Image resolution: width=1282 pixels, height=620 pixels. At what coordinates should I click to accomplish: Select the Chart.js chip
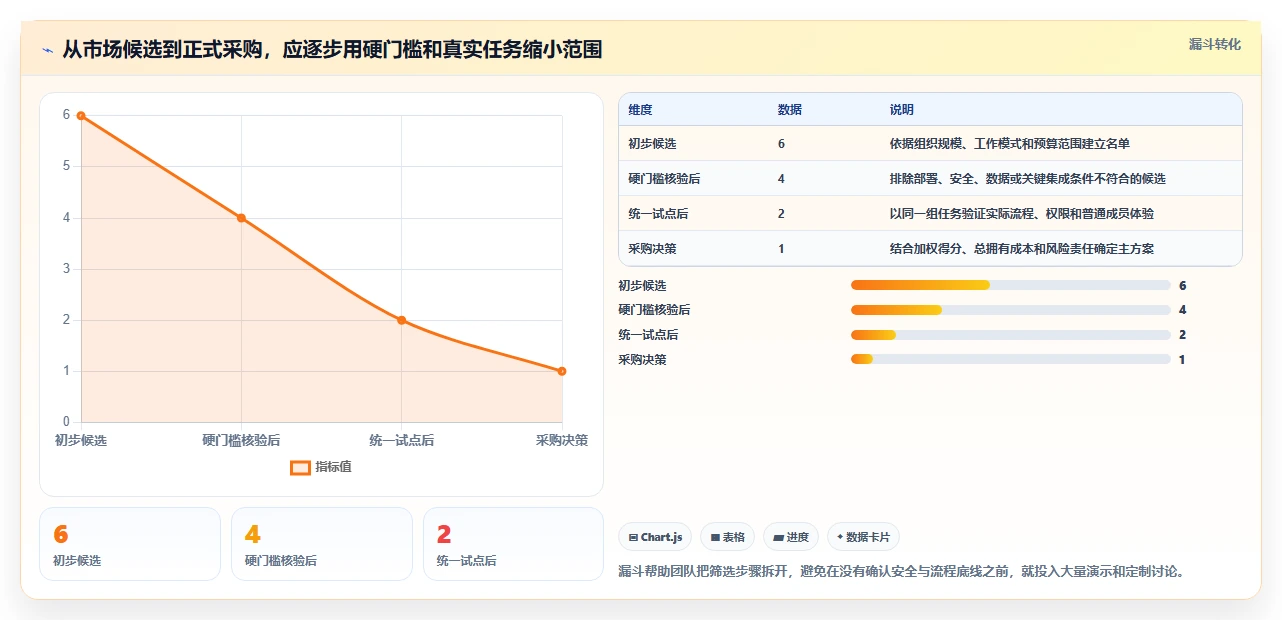pos(655,537)
